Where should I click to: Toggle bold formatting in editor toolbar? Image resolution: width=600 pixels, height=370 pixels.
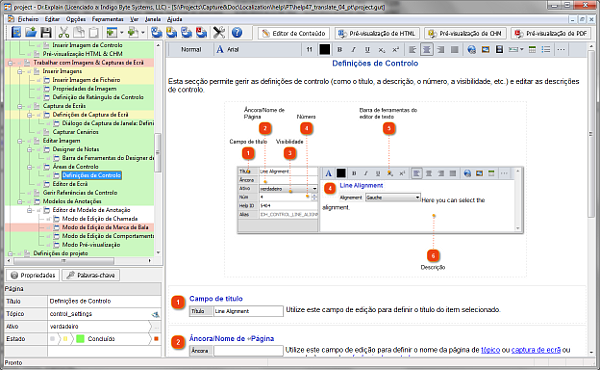click(x=339, y=49)
